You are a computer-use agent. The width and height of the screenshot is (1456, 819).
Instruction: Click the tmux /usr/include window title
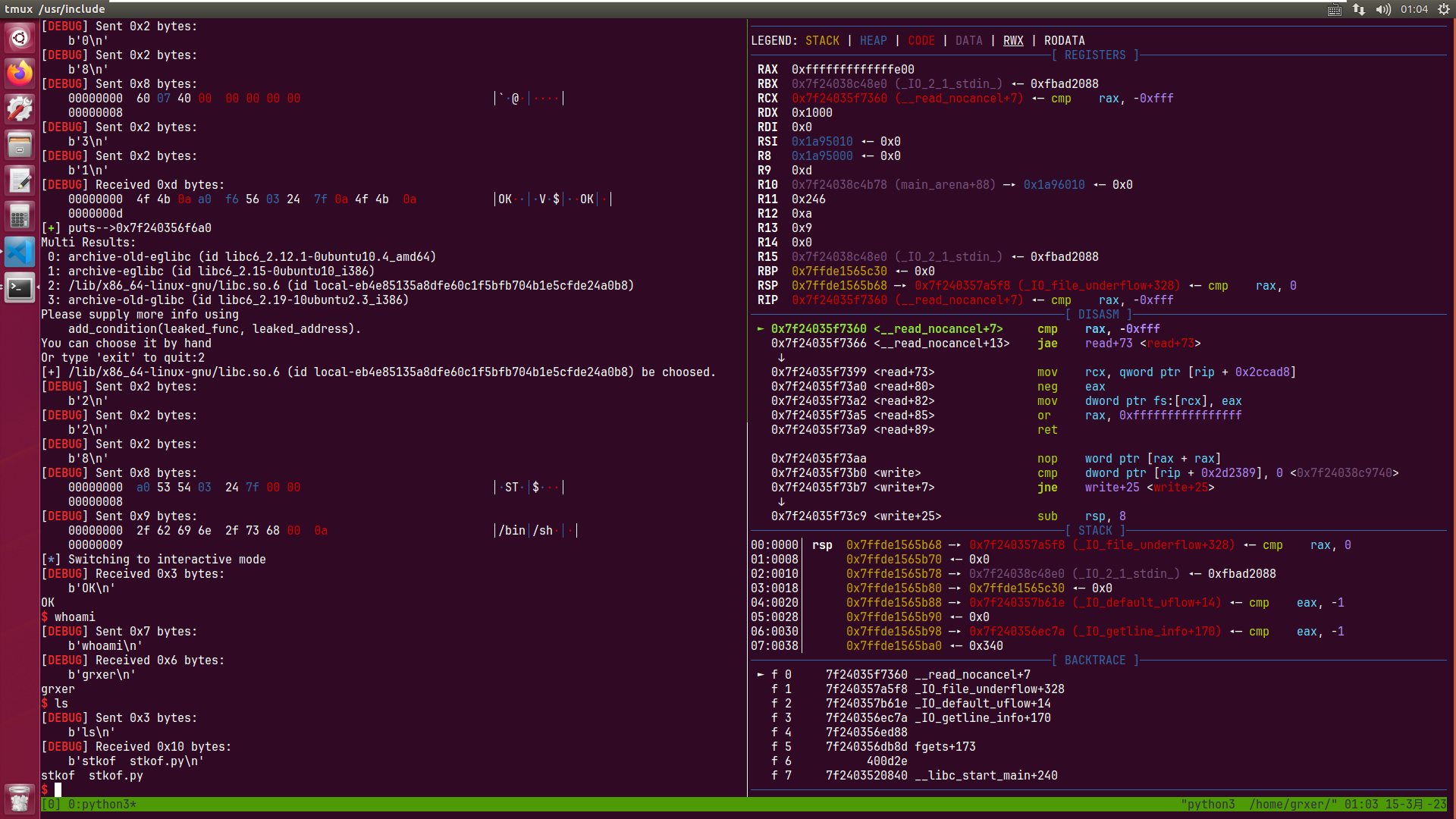55,9
